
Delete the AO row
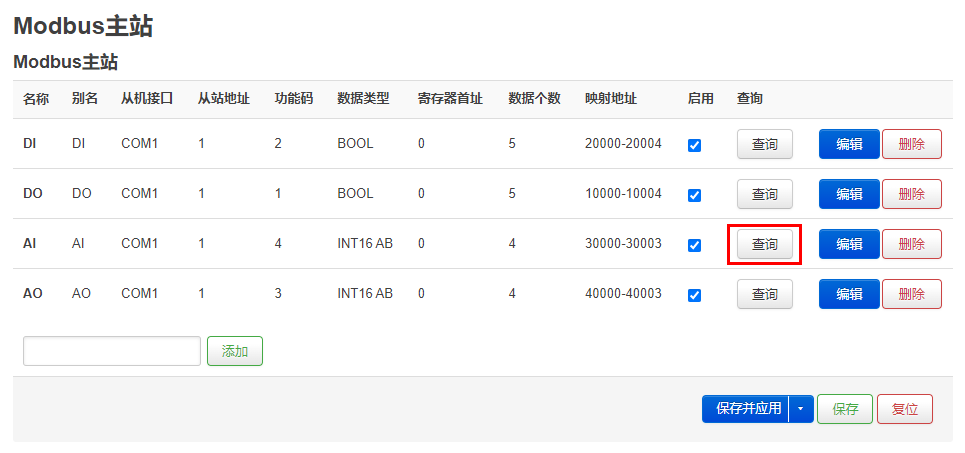[912, 294]
